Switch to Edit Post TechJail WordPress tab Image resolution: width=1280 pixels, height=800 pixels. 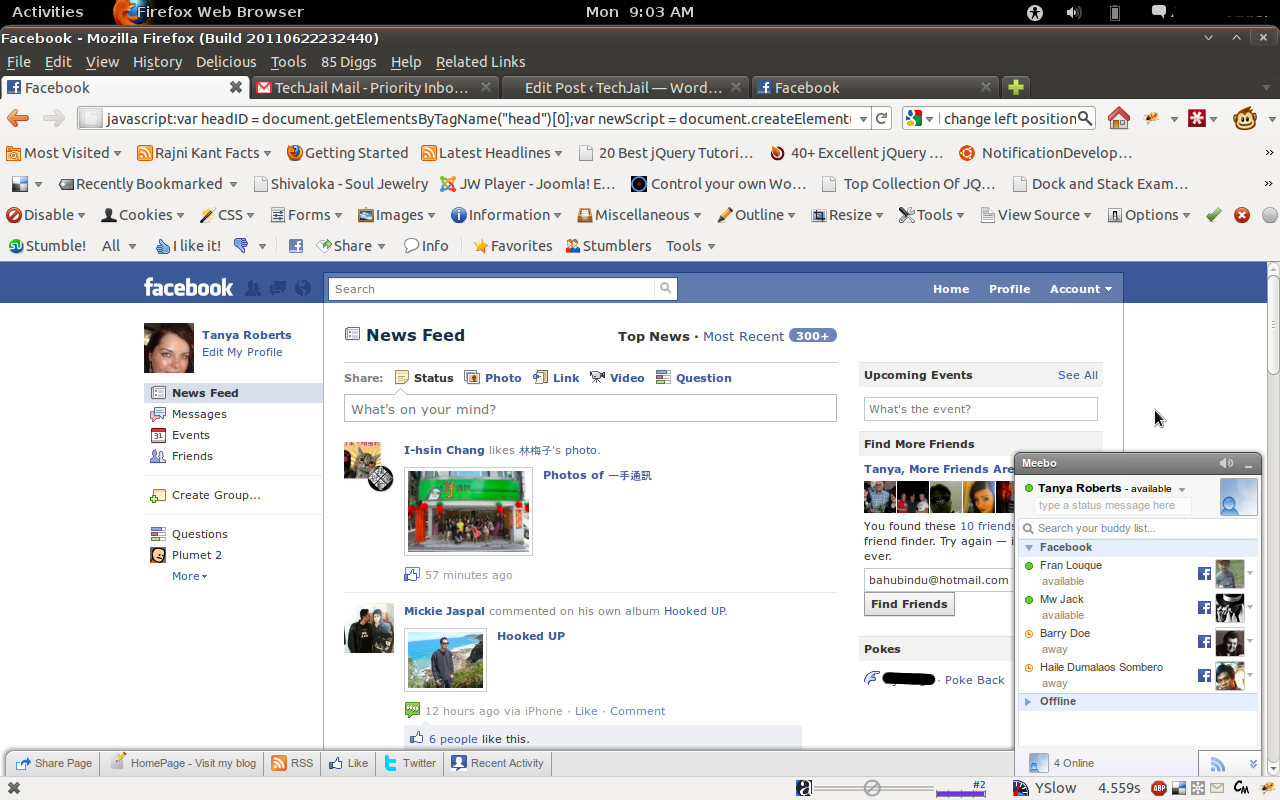pos(624,87)
